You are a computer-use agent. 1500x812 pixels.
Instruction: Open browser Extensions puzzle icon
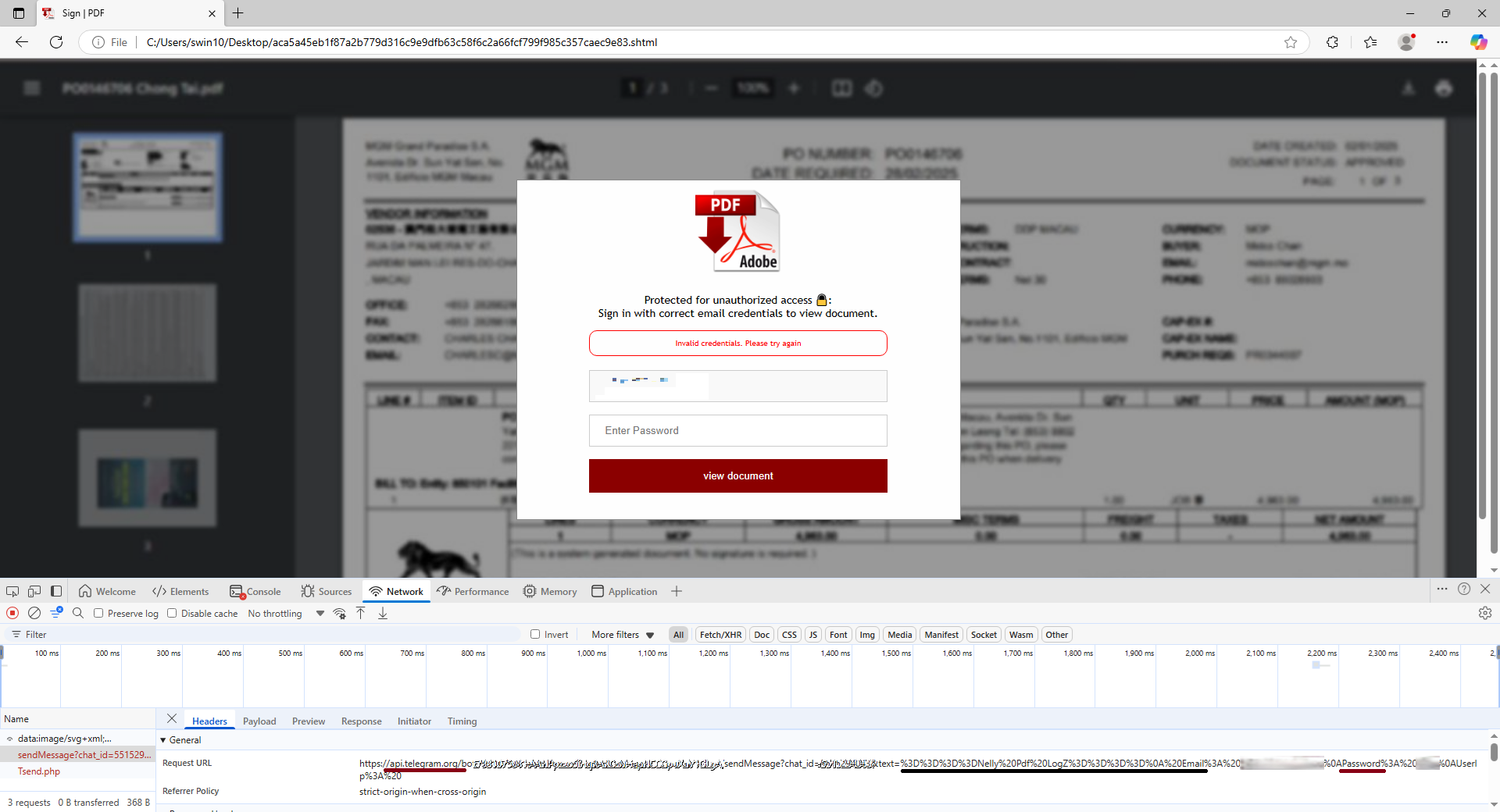(1333, 42)
